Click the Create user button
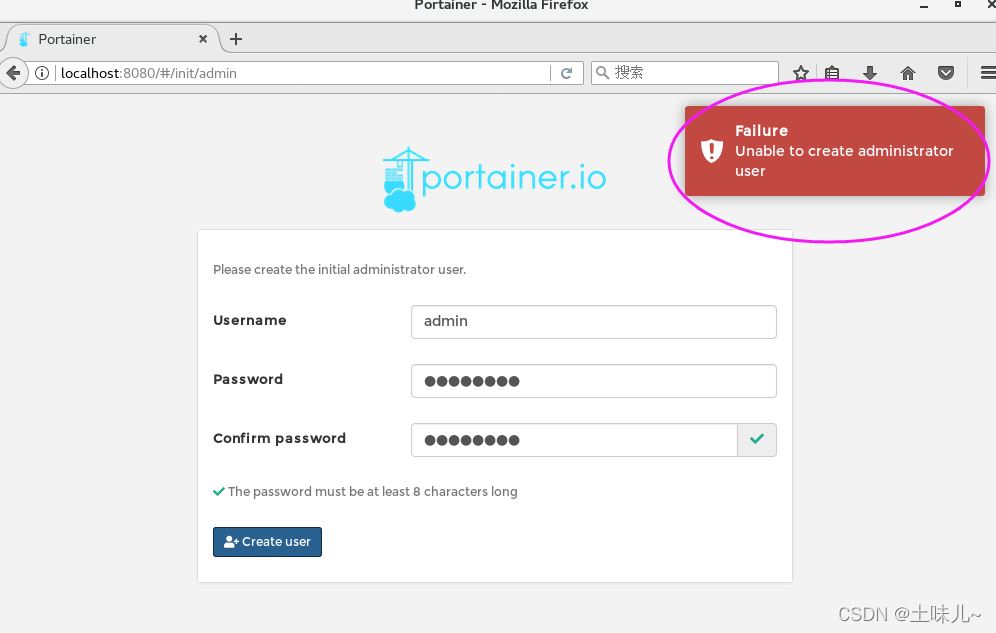The image size is (996, 633). click(267, 542)
